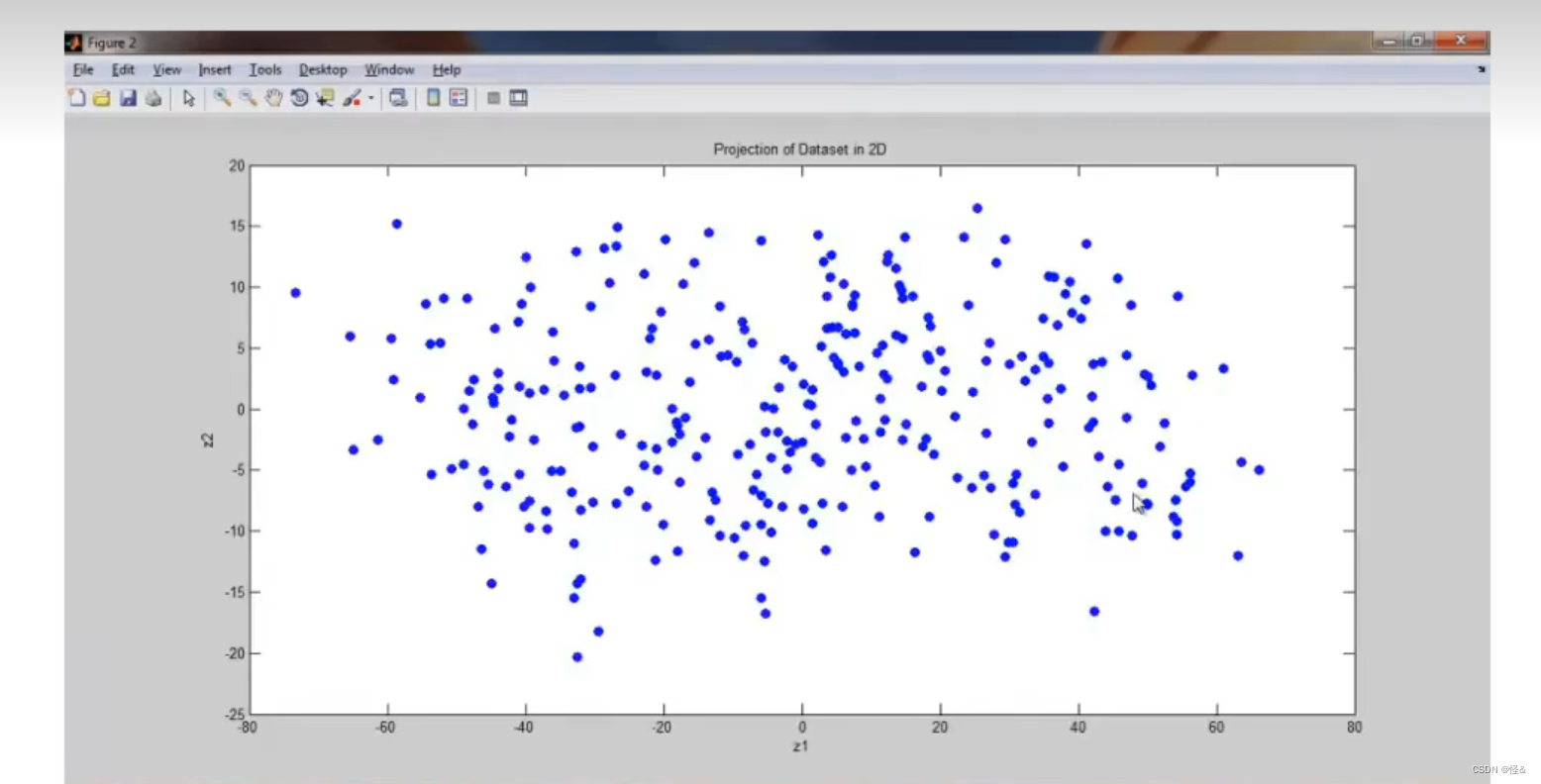Open the File menu

pos(83,69)
